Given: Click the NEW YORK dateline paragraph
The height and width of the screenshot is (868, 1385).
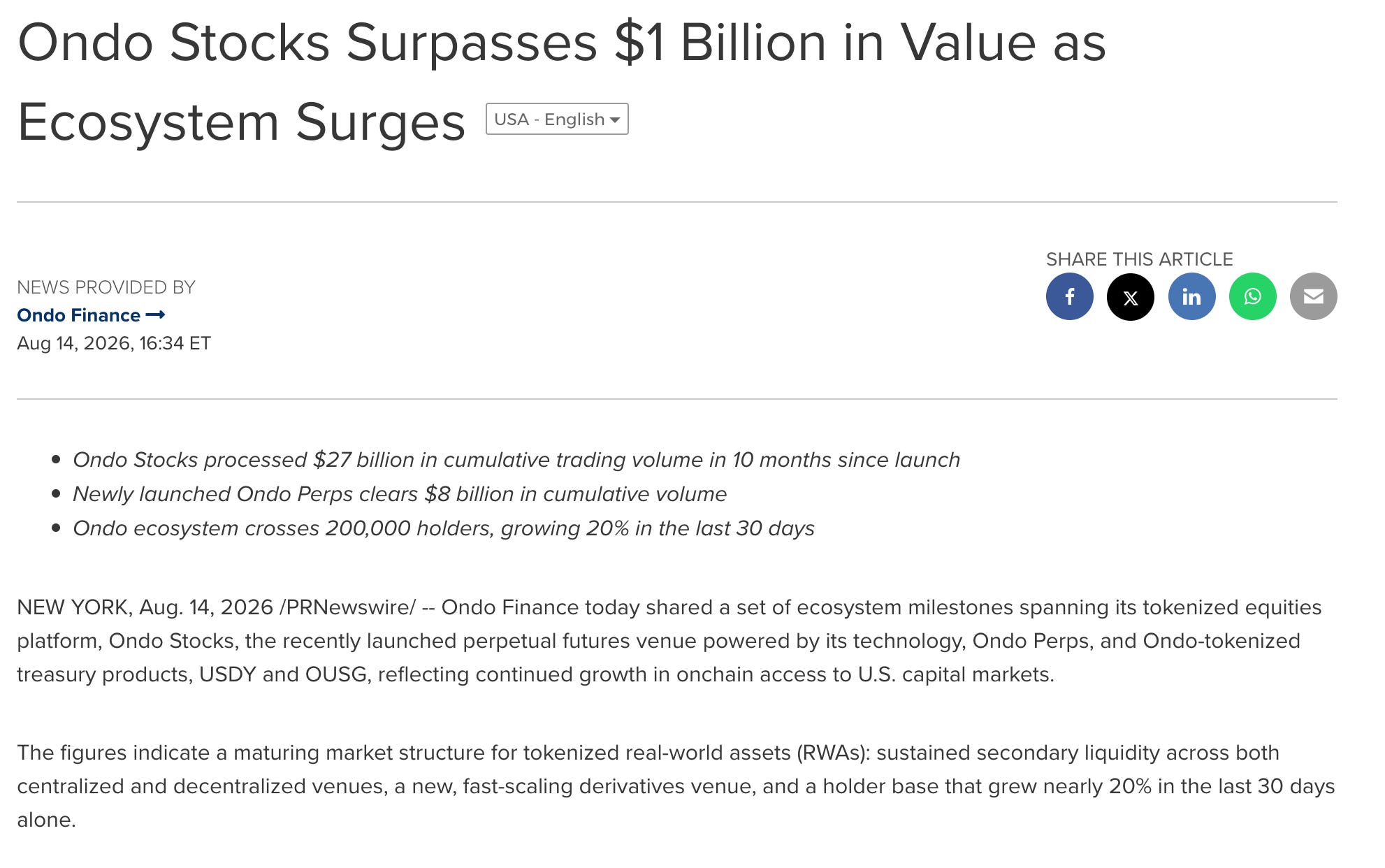Looking at the screenshot, I should click(x=669, y=641).
